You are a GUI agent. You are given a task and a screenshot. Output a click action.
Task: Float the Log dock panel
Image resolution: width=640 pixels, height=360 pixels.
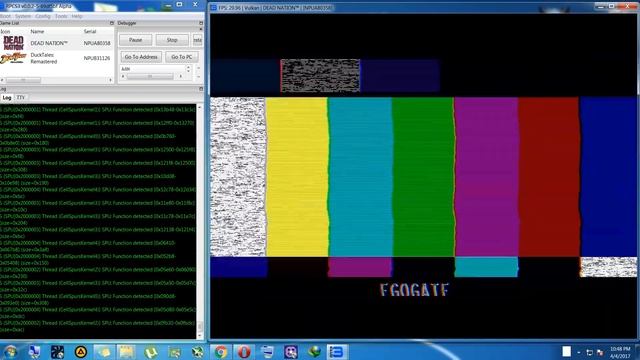(x=201, y=89)
